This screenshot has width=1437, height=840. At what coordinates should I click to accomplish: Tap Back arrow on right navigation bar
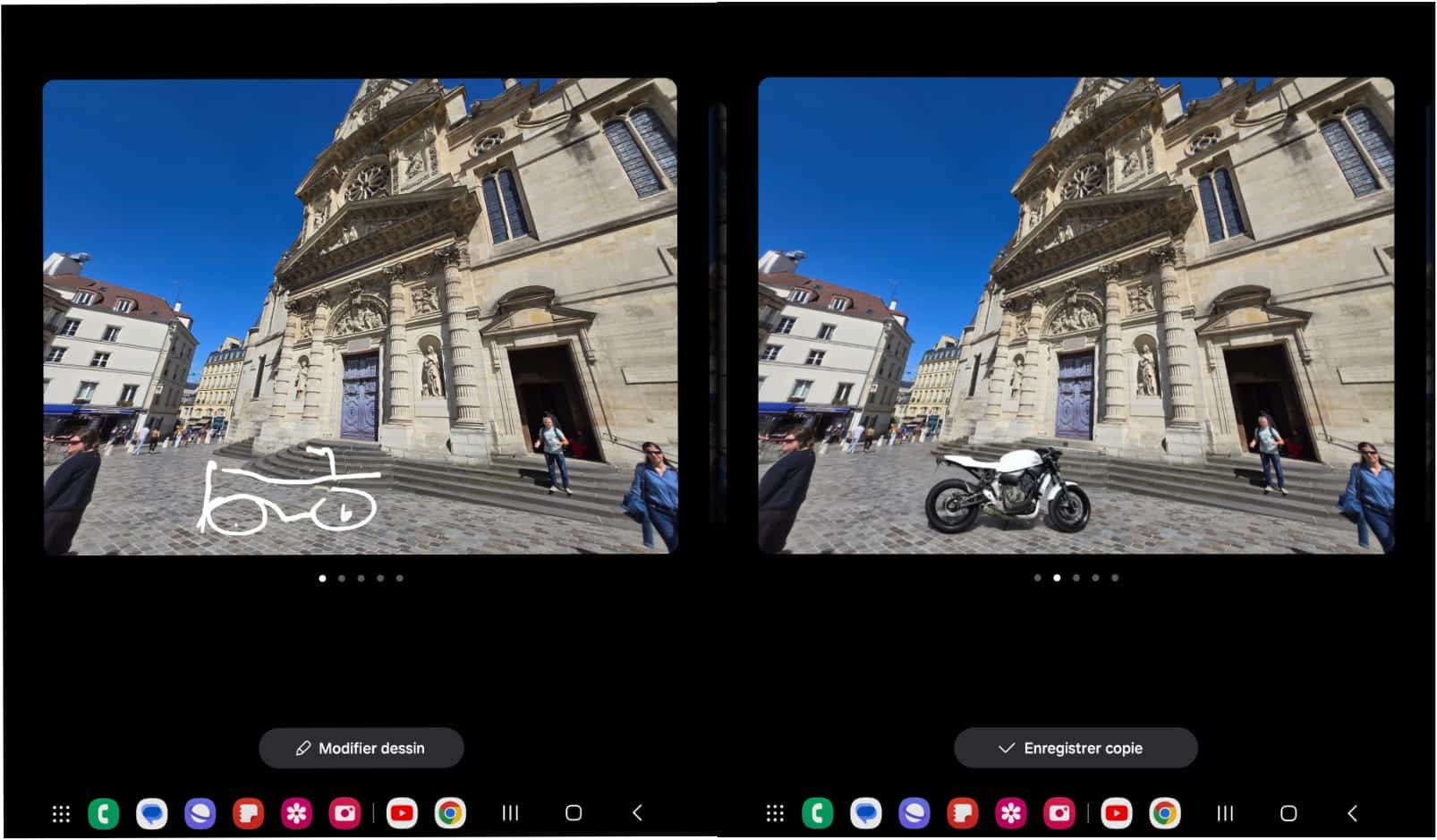pyautogui.click(x=1352, y=813)
